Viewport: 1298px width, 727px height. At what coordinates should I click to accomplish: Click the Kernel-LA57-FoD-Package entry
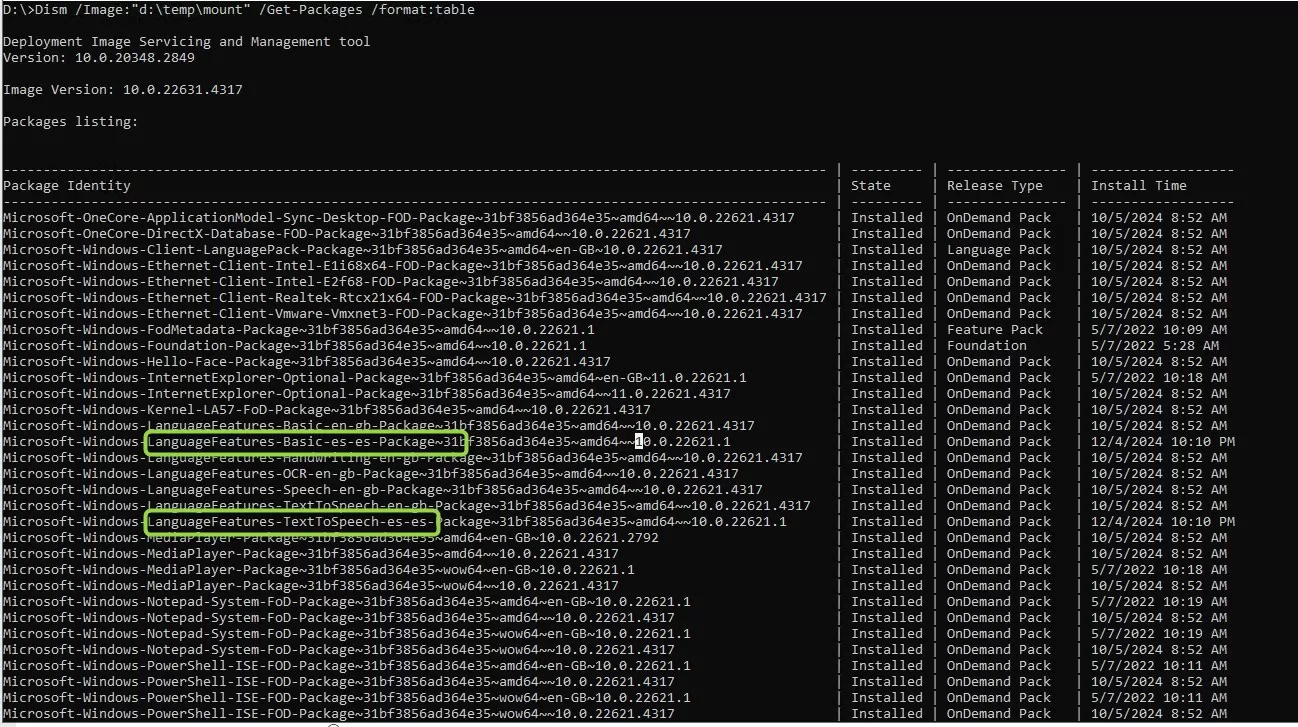pyautogui.click(x=326, y=410)
